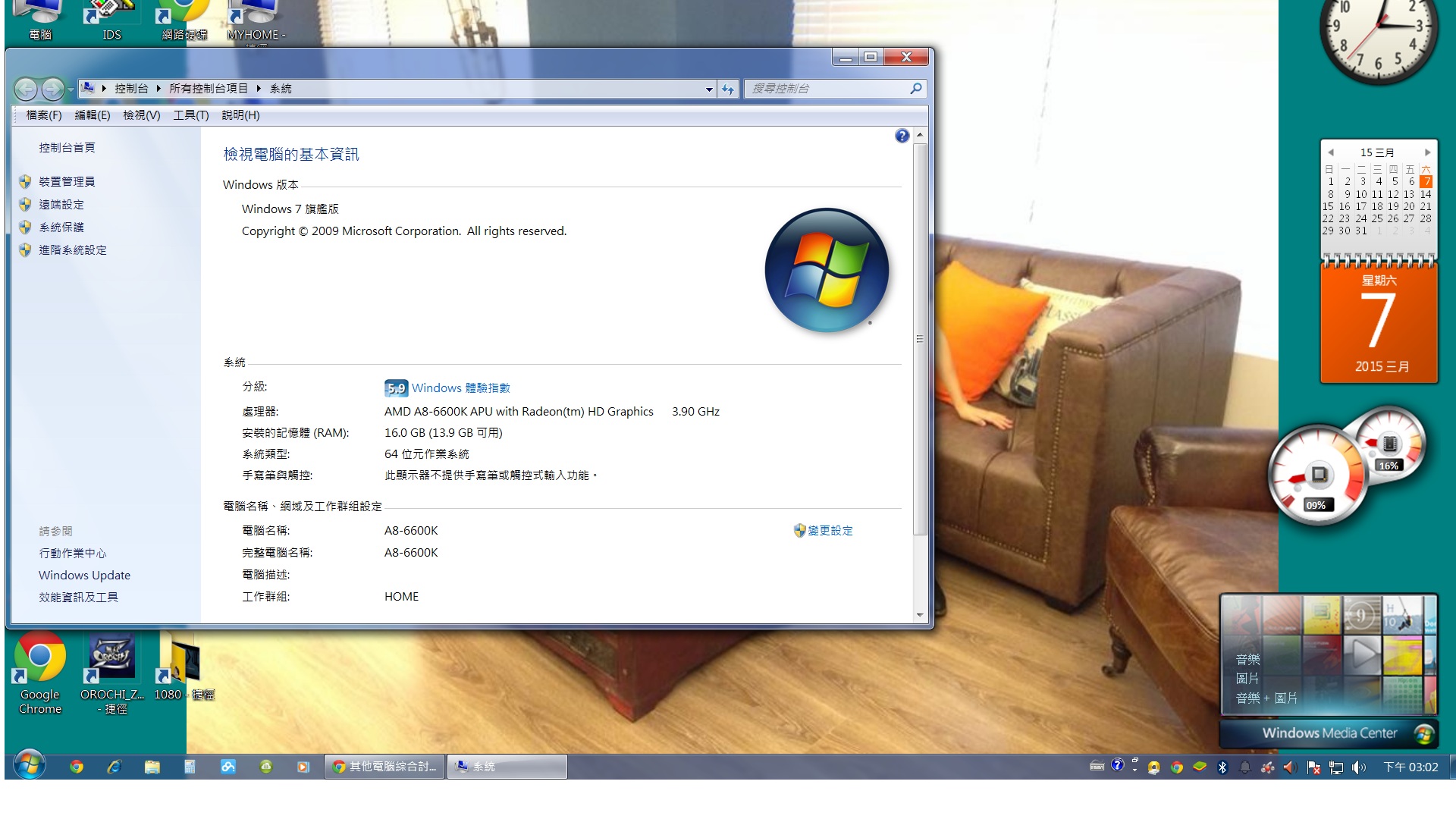Click the refresh button next to the address bar
The width and height of the screenshot is (1456, 819).
(728, 89)
